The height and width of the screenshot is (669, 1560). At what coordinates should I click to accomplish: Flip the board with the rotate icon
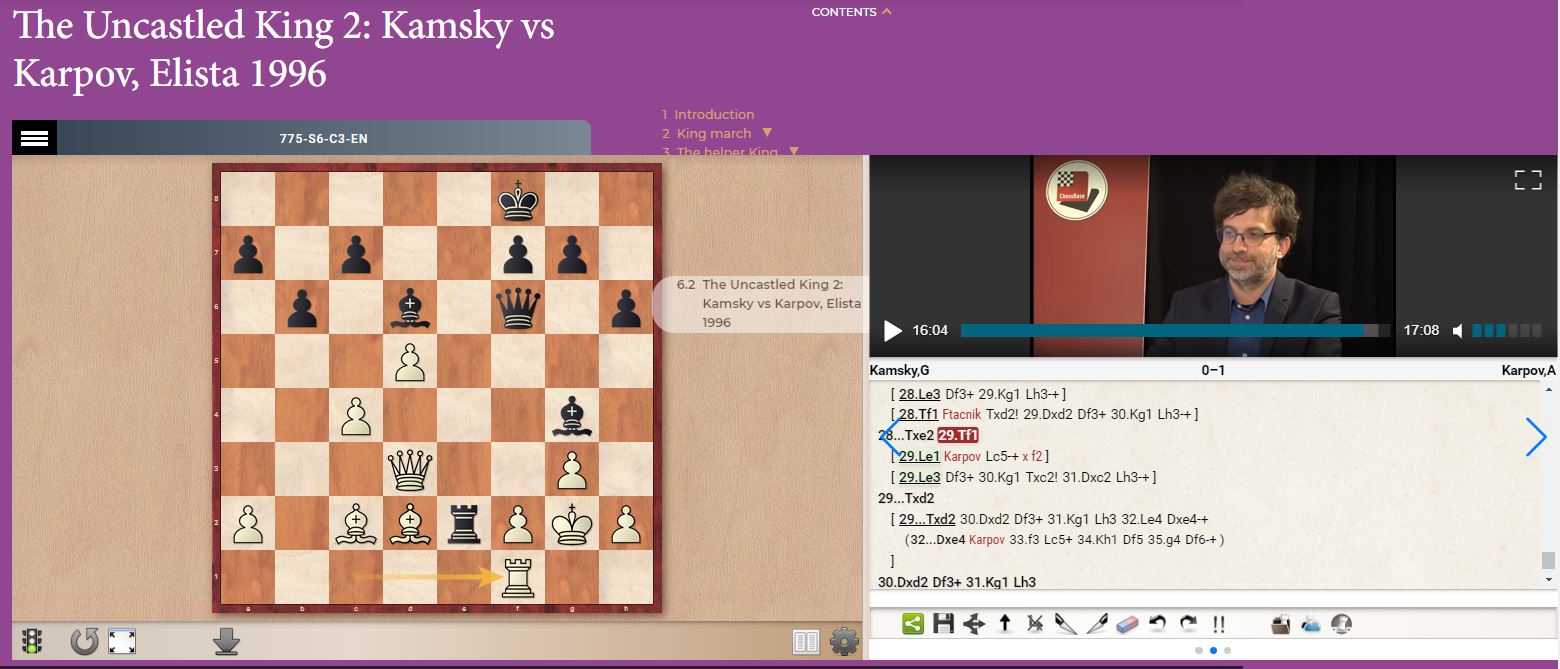pyautogui.click(x=84, y=641)
